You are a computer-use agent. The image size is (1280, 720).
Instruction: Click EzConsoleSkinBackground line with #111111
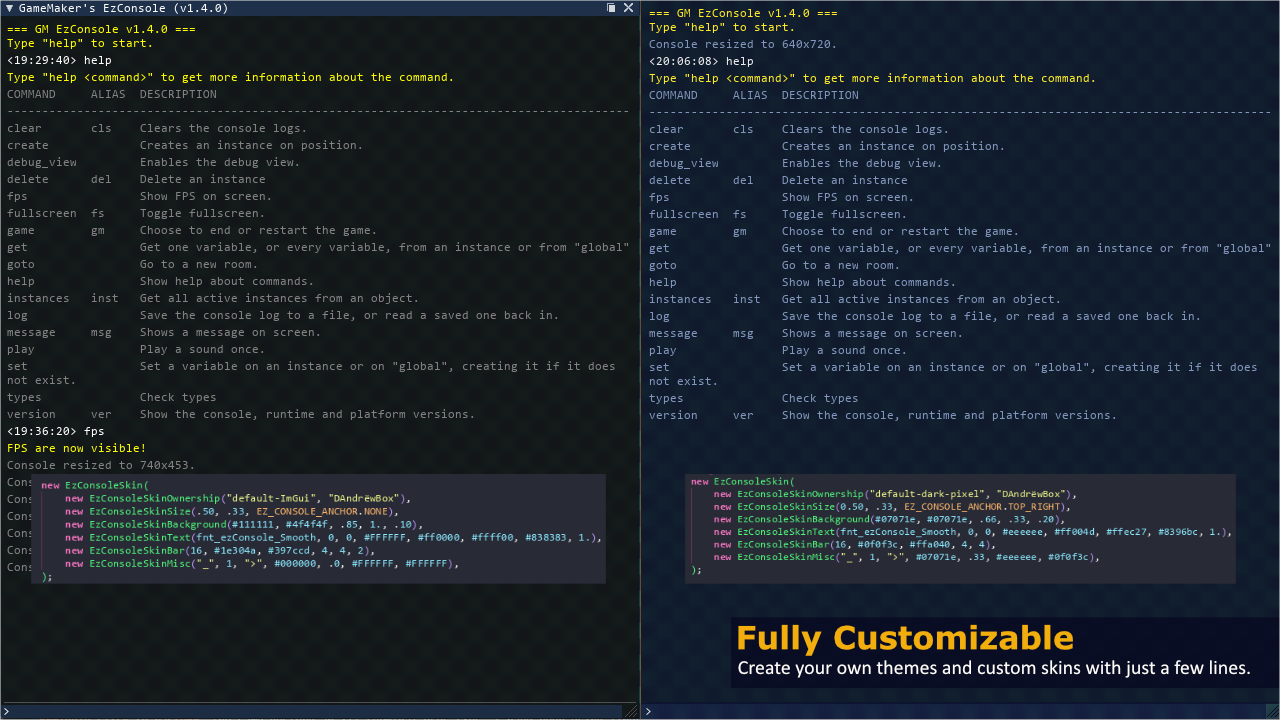tap(244, 524)
